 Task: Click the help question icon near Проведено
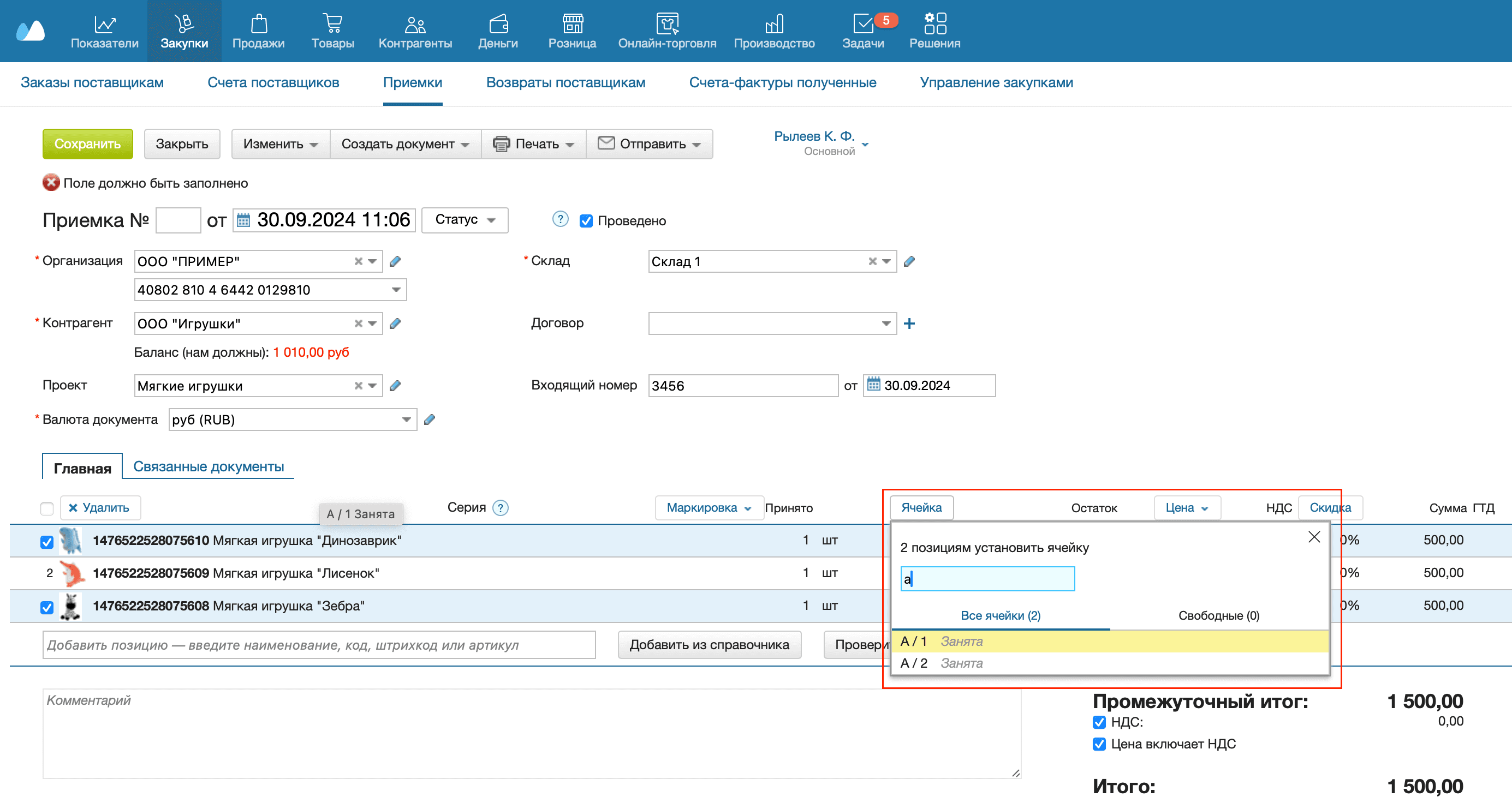point(560,219)
